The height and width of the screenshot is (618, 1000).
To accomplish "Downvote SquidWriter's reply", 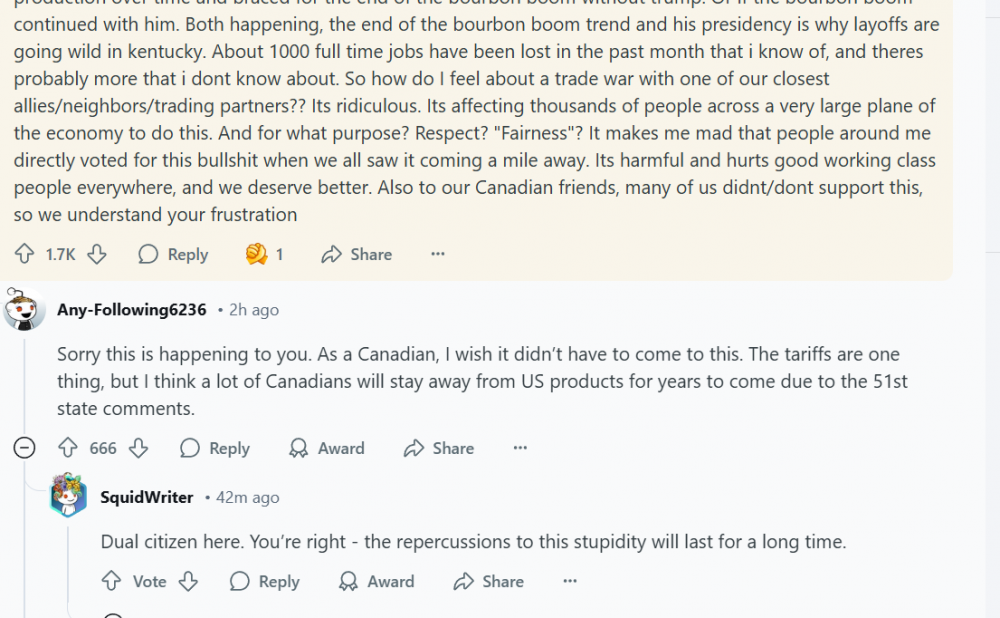I will (x=189, y=582).
